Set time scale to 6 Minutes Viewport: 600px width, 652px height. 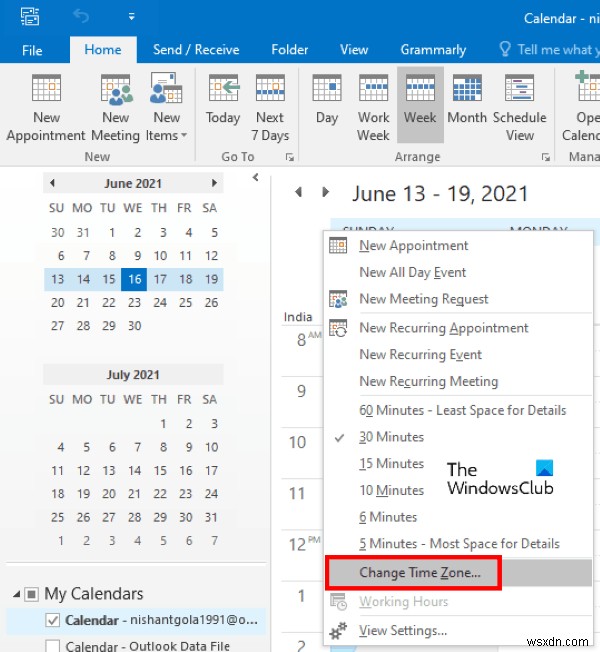[x=458, y=517]
